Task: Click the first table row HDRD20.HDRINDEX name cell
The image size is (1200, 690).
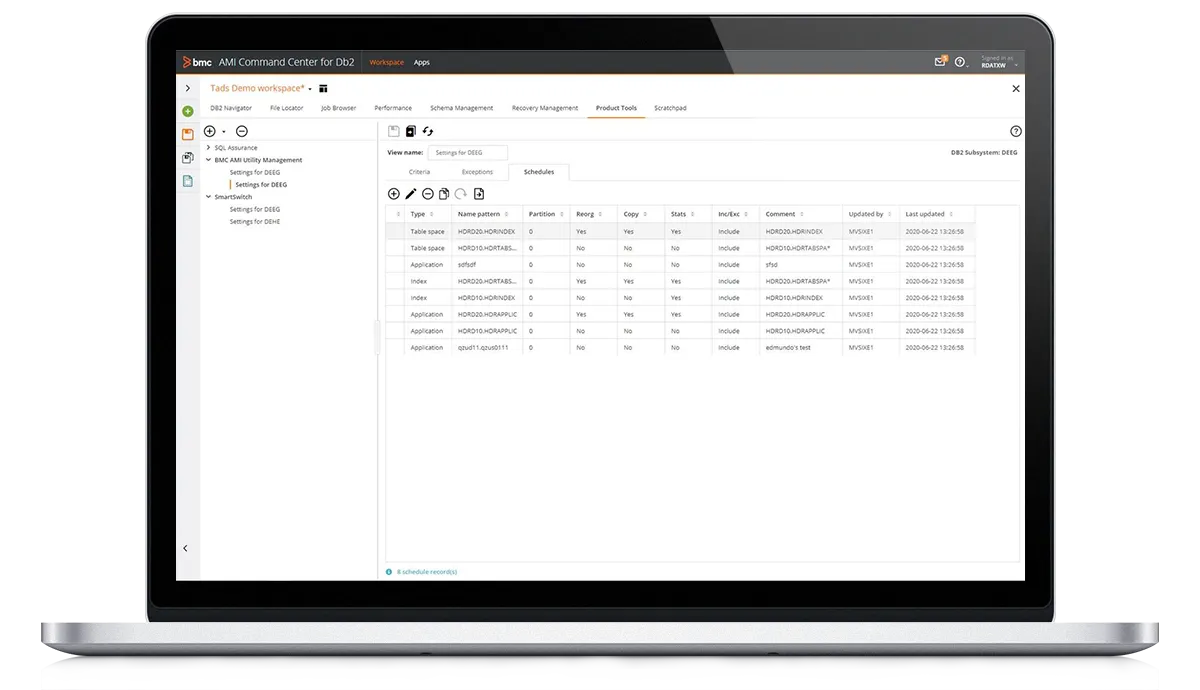Action: pos(488,232)
